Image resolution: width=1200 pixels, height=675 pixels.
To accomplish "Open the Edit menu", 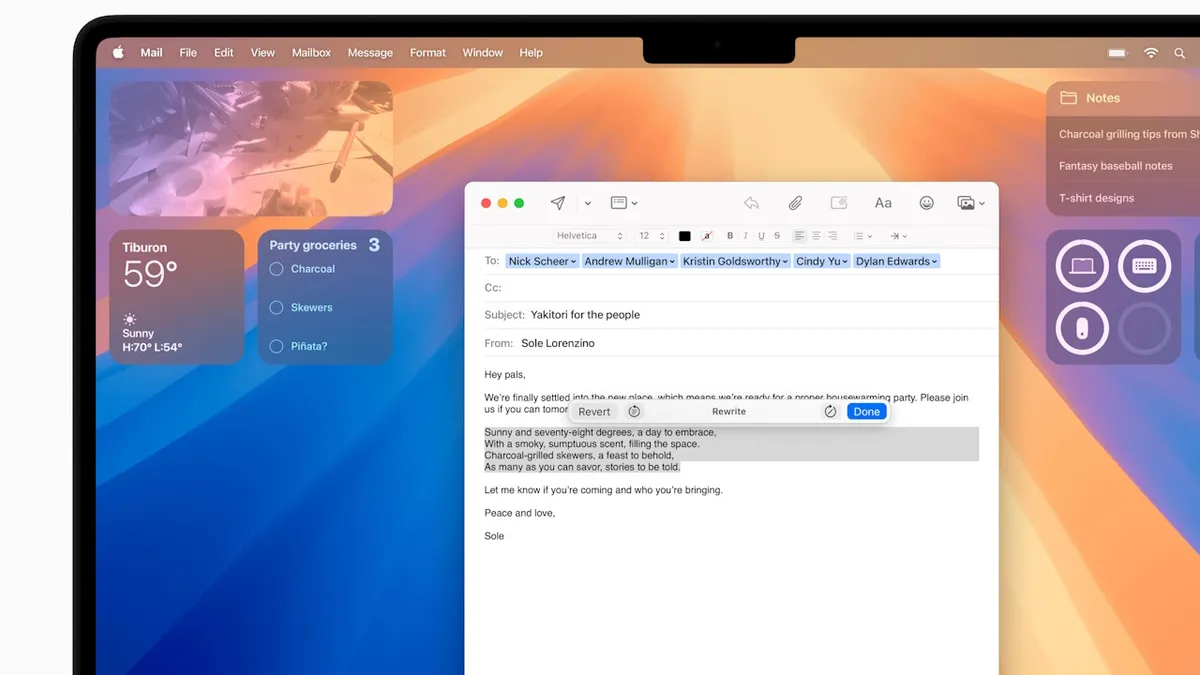I will tap(224, 53).
